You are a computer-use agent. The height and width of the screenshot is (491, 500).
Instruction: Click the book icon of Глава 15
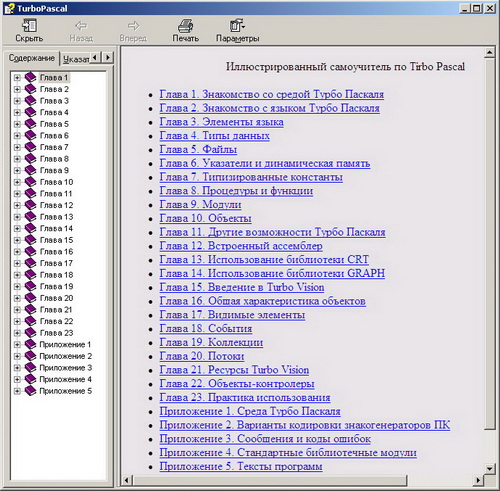(30, 240)
